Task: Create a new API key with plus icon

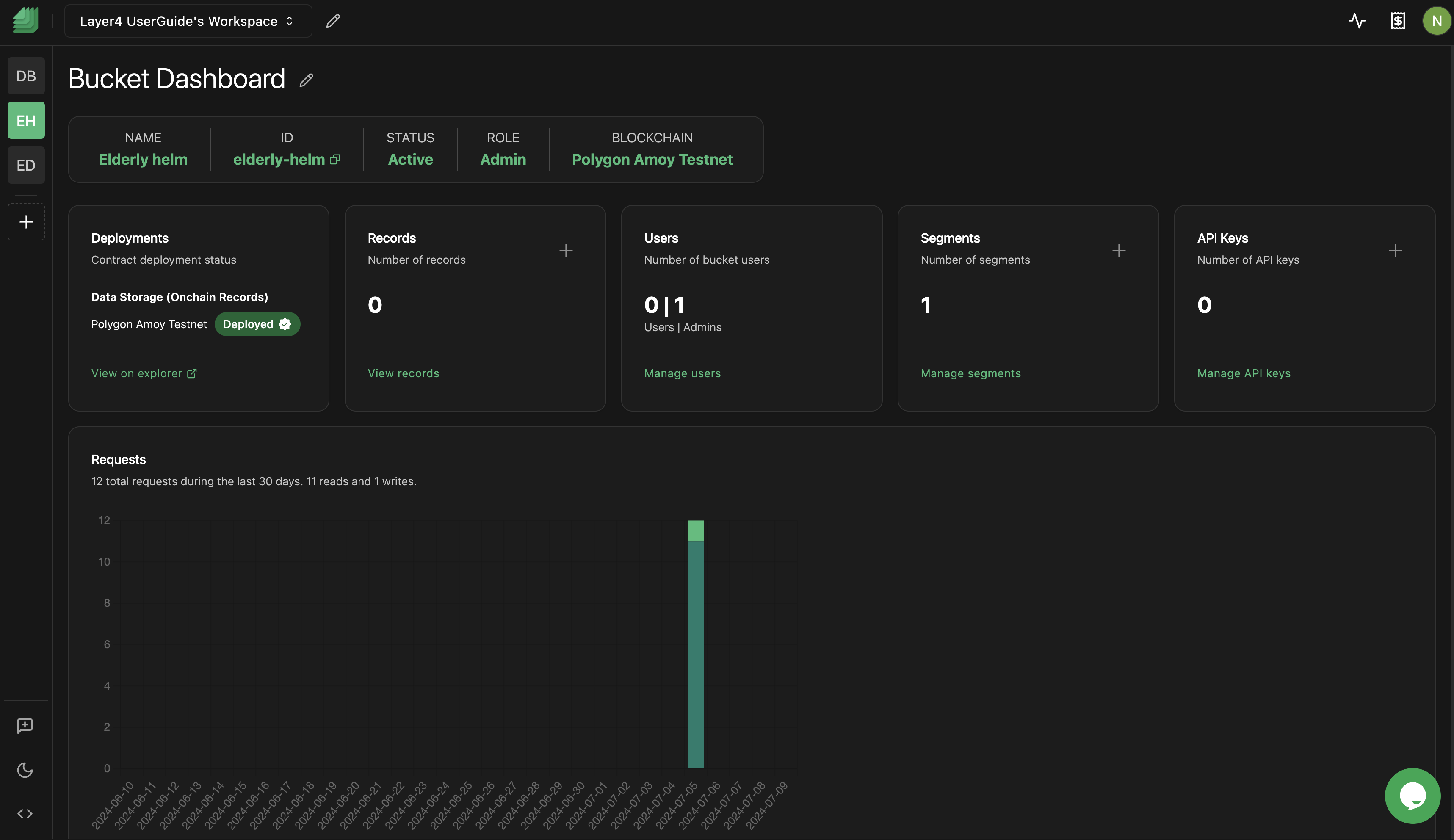Action: click(1395, 251)
